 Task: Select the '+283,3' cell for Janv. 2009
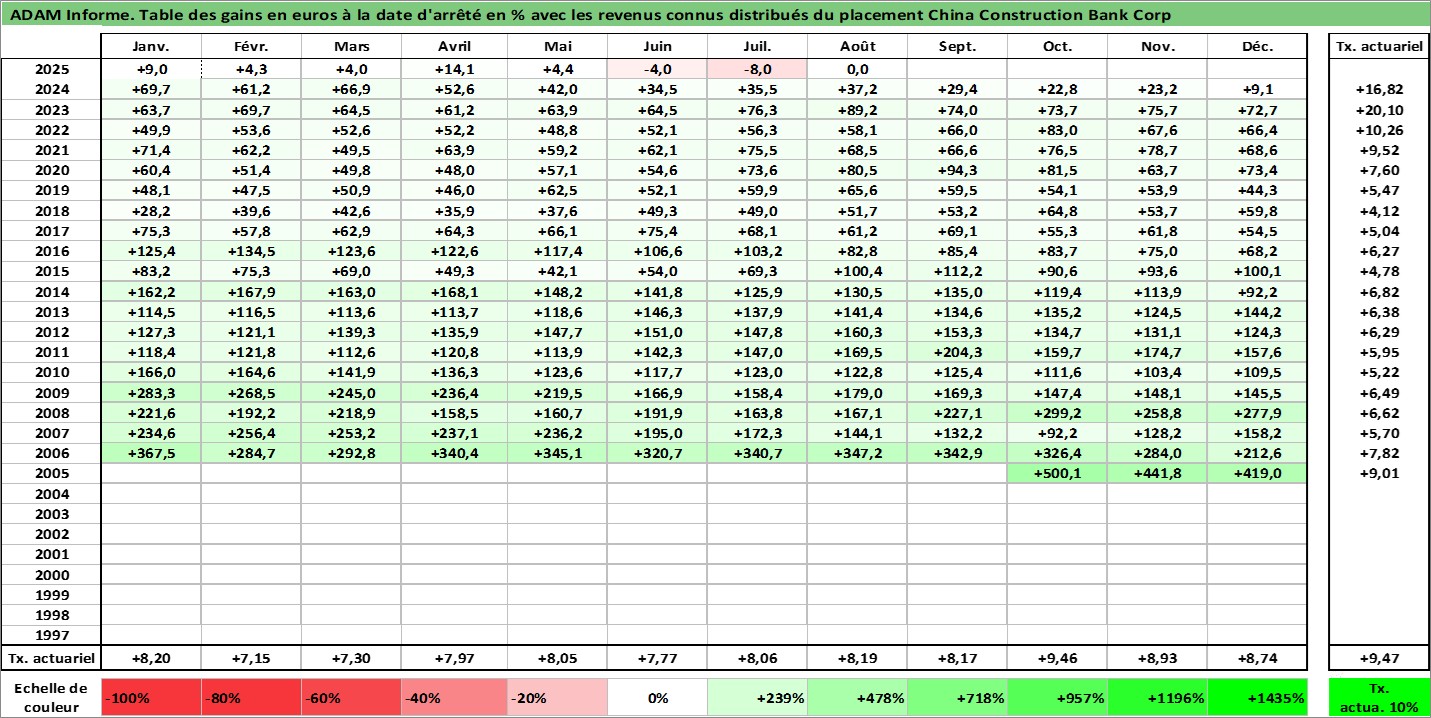(152, 392)
